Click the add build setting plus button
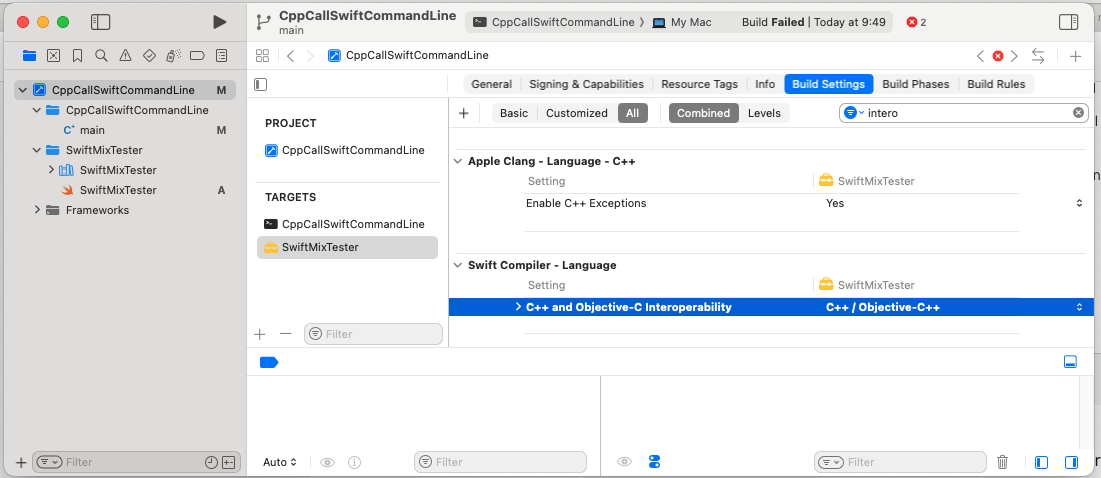Viewport: 1101px width, 478px height. [x=464, y=113]
